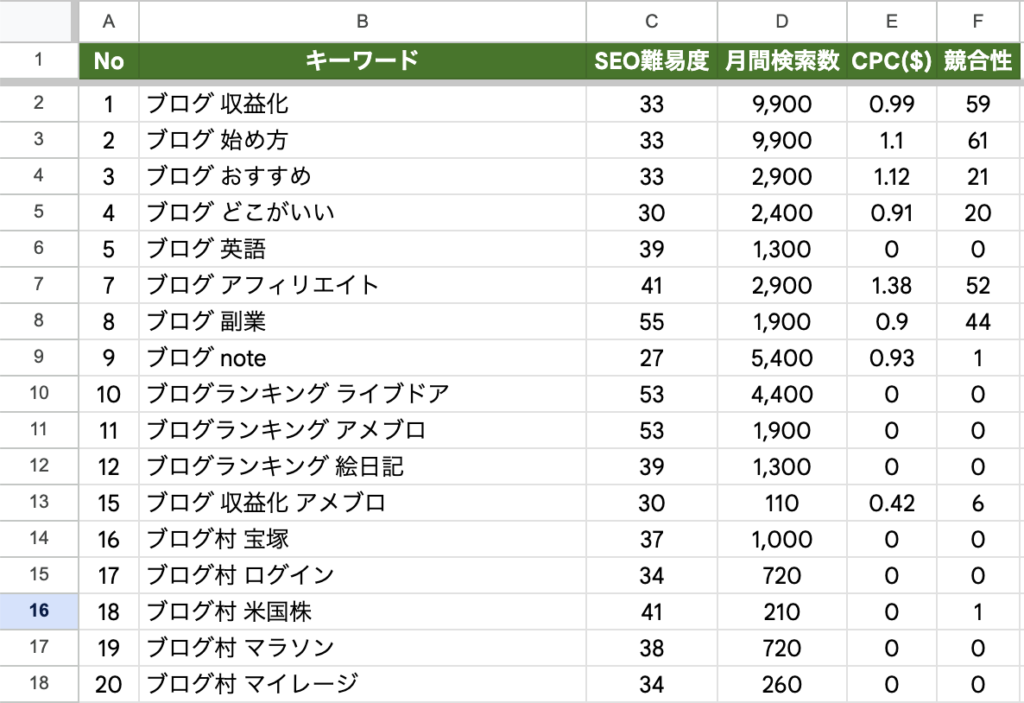Click the SEO難易度 header cell
The image size is (1024, 703).
coord(651,61)
